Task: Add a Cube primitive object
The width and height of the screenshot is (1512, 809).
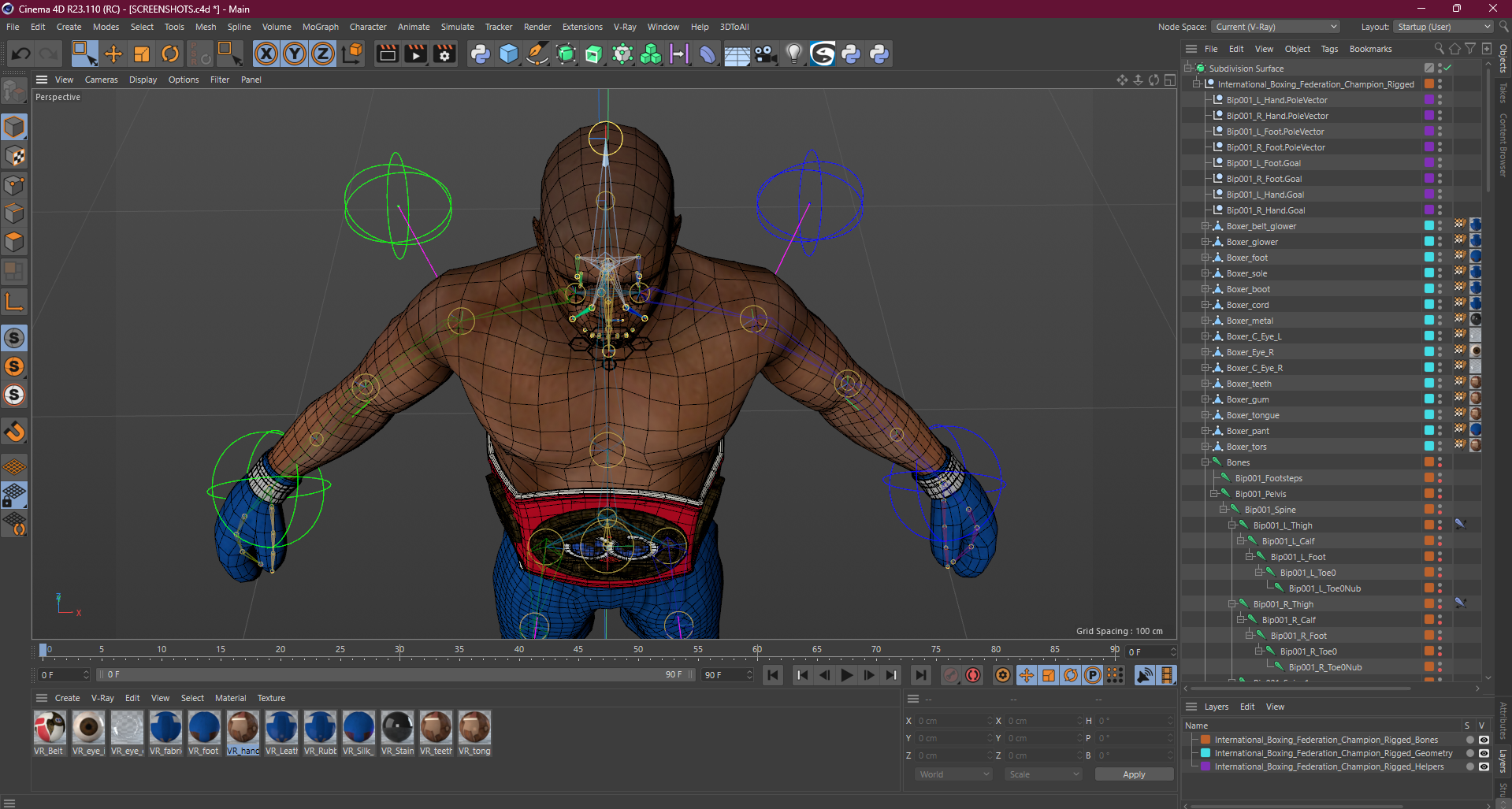Action: (509, 54)
